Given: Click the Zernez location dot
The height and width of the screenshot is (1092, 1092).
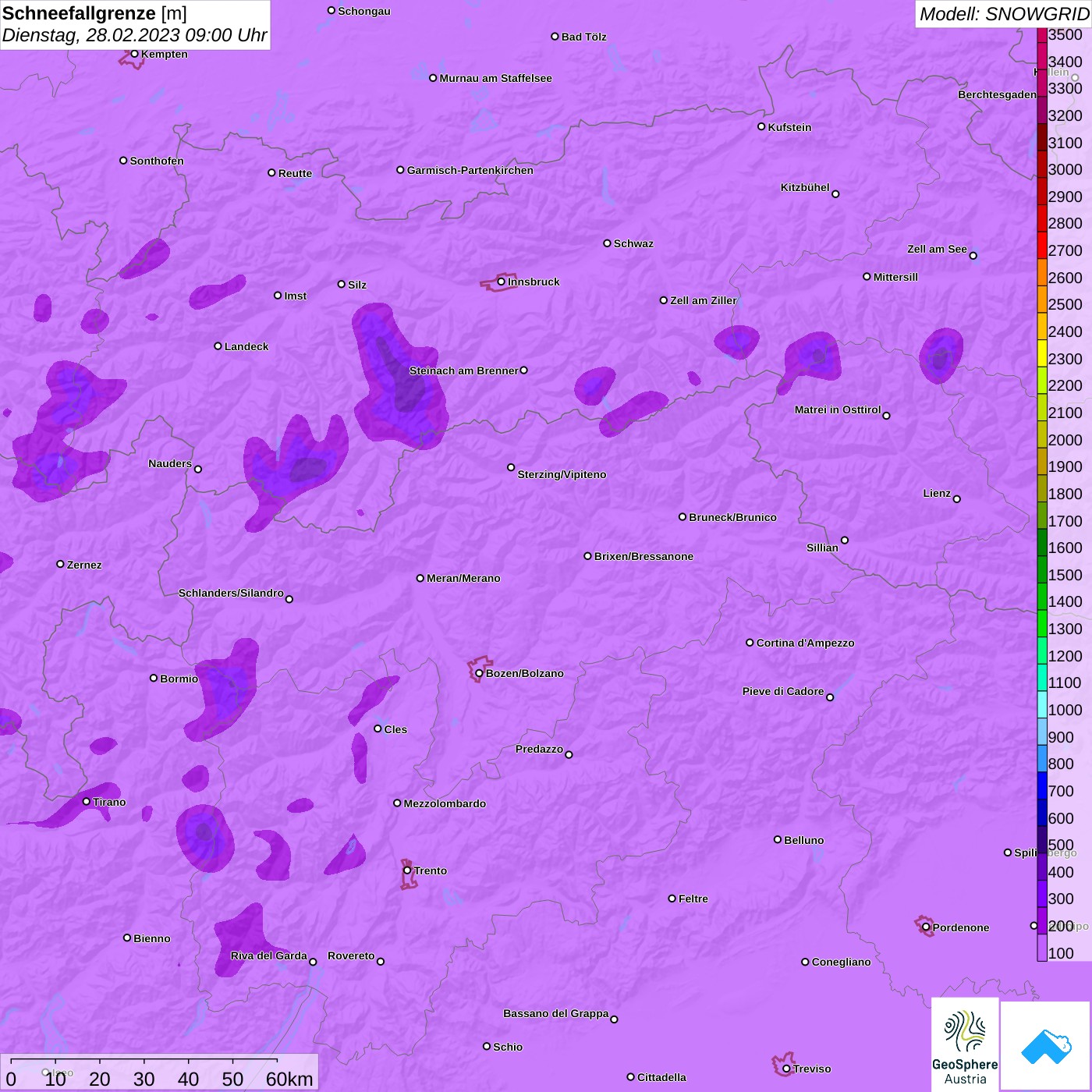Looking at the screenshot, I should pos(60,564).
